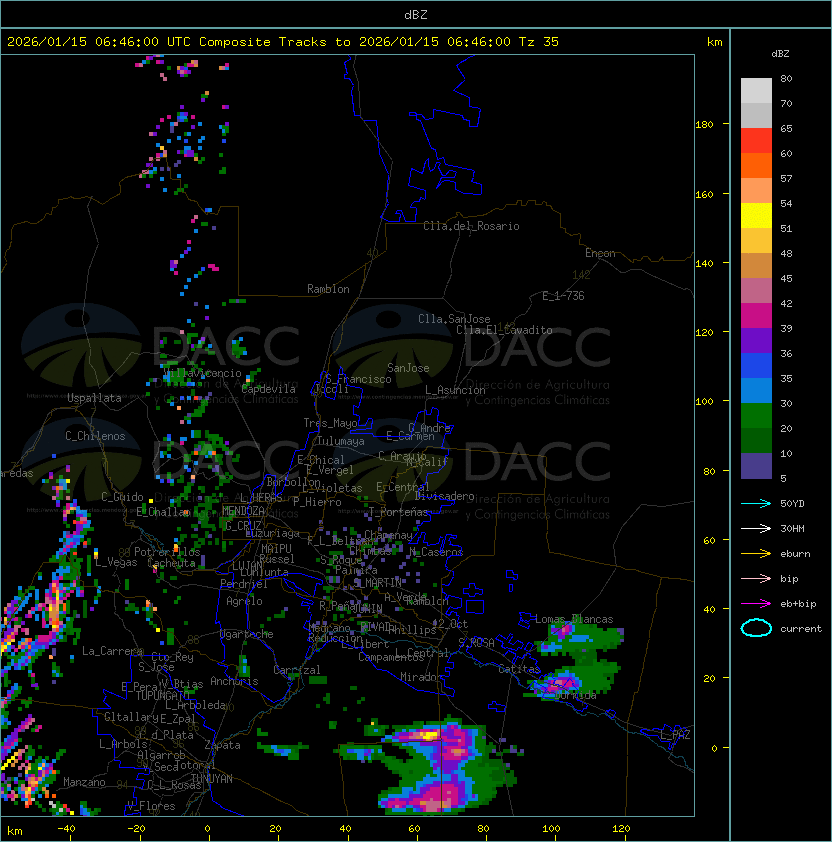Click the 'MENDOZA' map label
The image size is (832, 842).
[x=243, y=510]
